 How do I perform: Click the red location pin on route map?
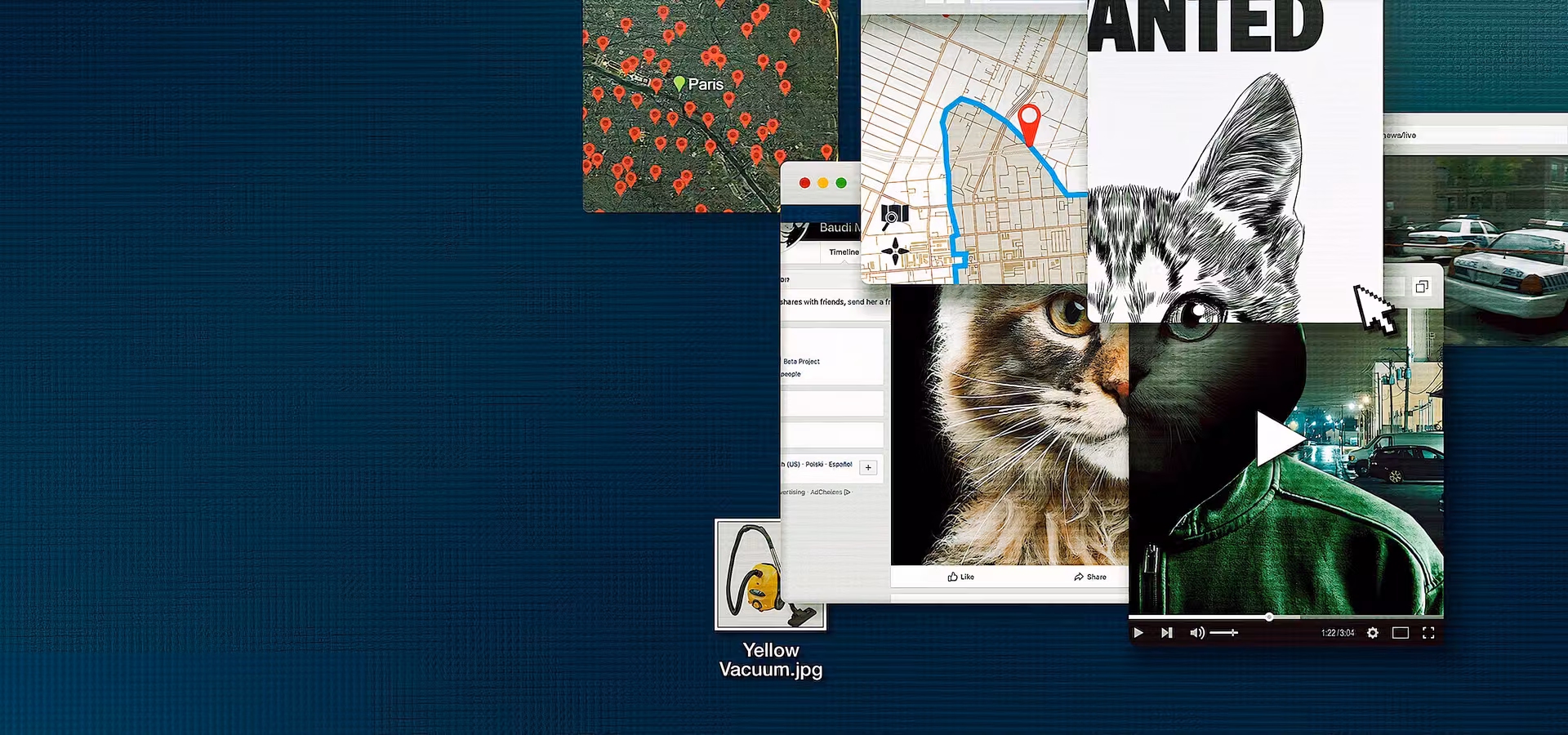tap(1030, 121)
